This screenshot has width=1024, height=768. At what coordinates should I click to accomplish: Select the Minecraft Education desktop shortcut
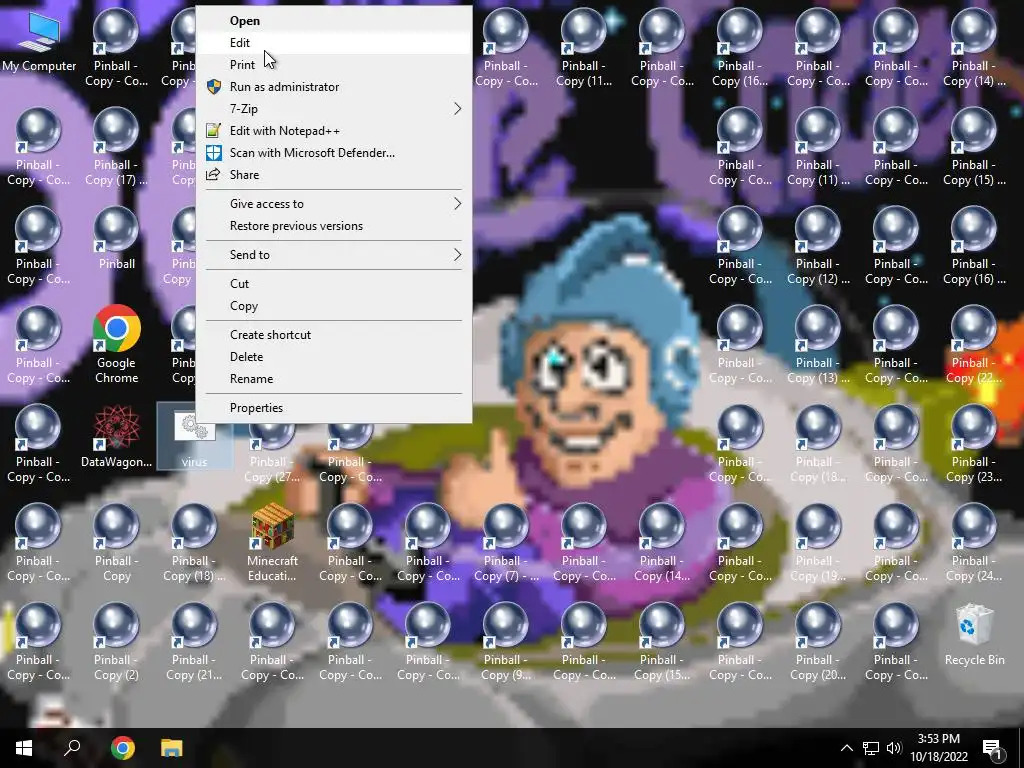click(x=272, y=542)
